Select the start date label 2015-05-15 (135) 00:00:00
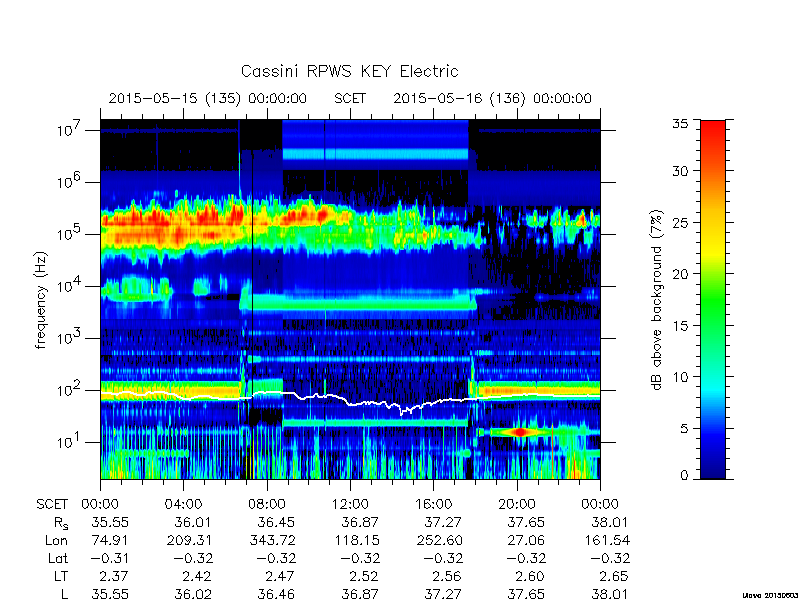 (x=208, y=98)
